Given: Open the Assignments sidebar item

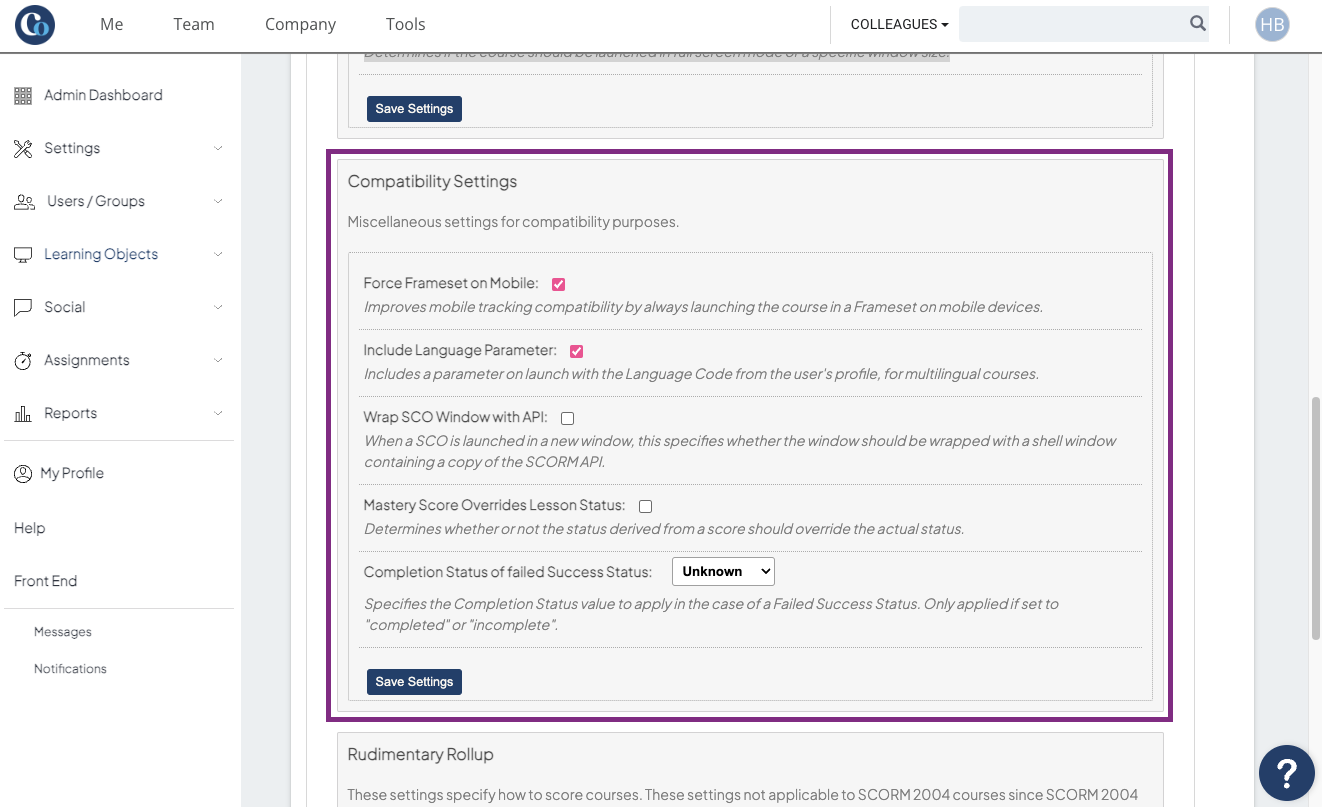Looking at the screenshot, I should coord(86,360).
